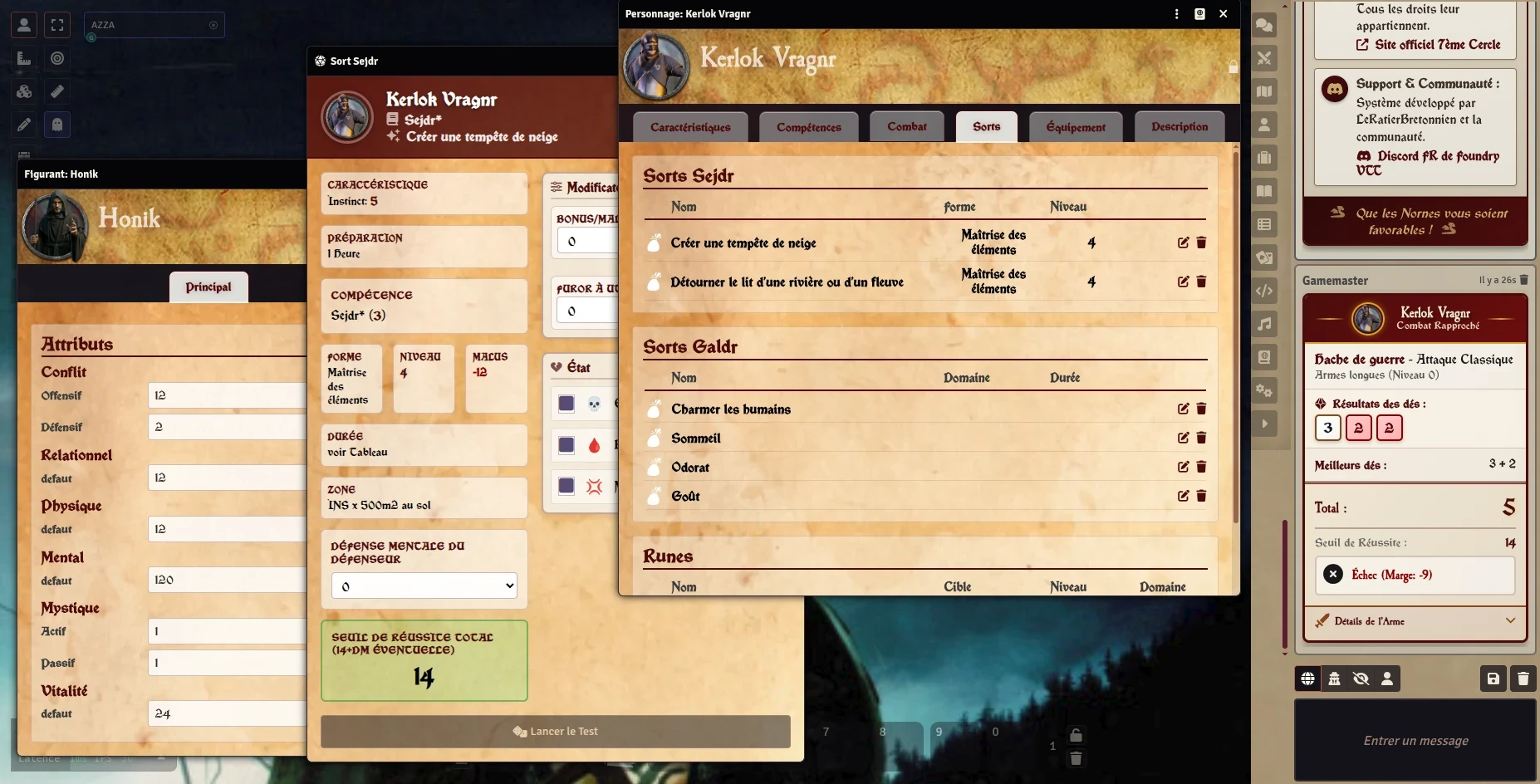Click the 'Lancer le Test' button

click(555, 732)
